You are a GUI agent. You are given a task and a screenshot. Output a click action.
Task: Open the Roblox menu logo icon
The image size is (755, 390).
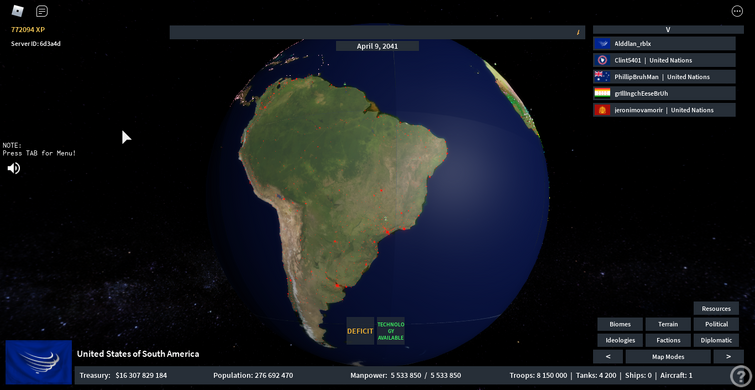pos(17,11)
